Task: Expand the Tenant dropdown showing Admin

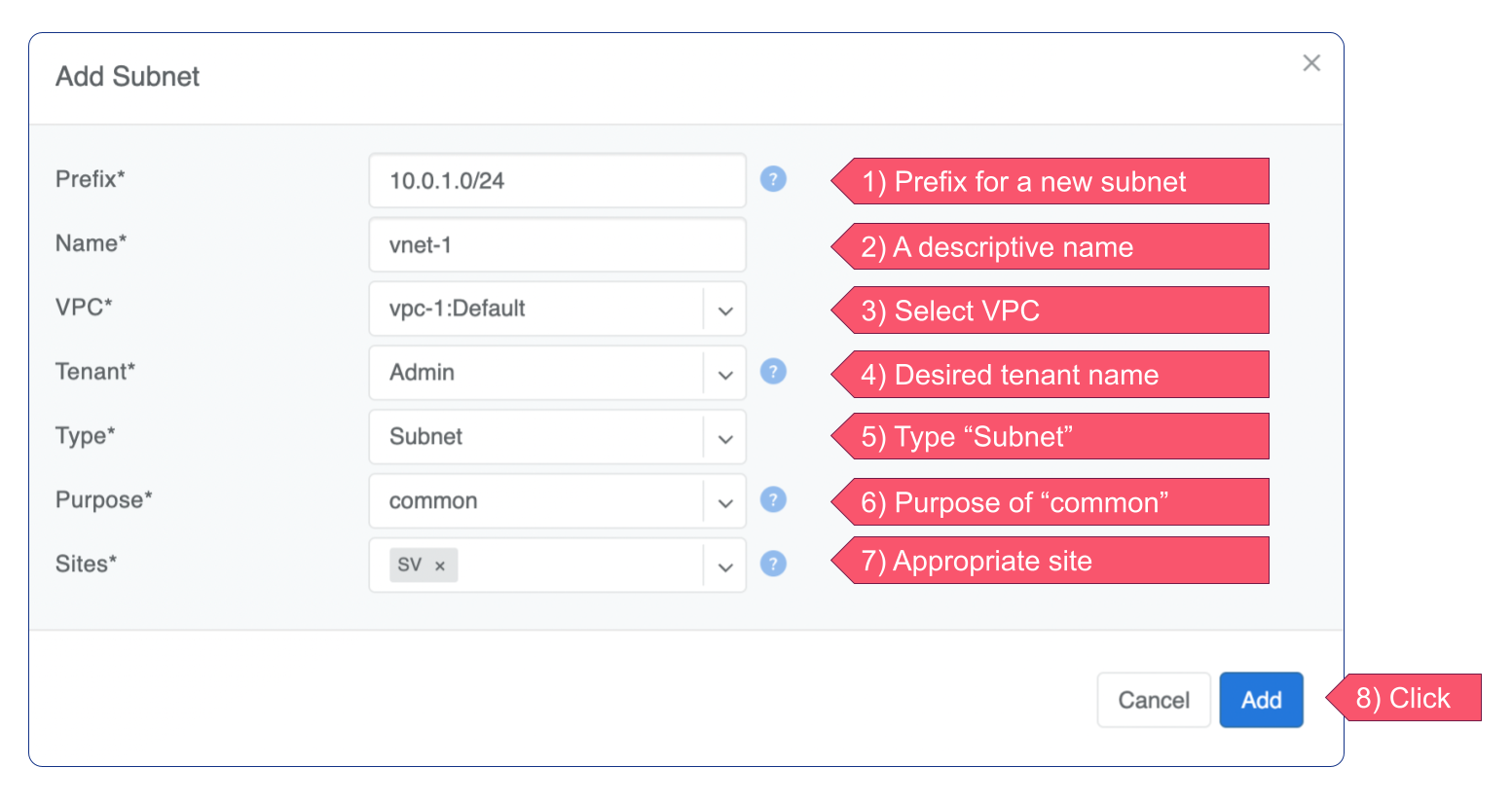Action: pos(724,373)
